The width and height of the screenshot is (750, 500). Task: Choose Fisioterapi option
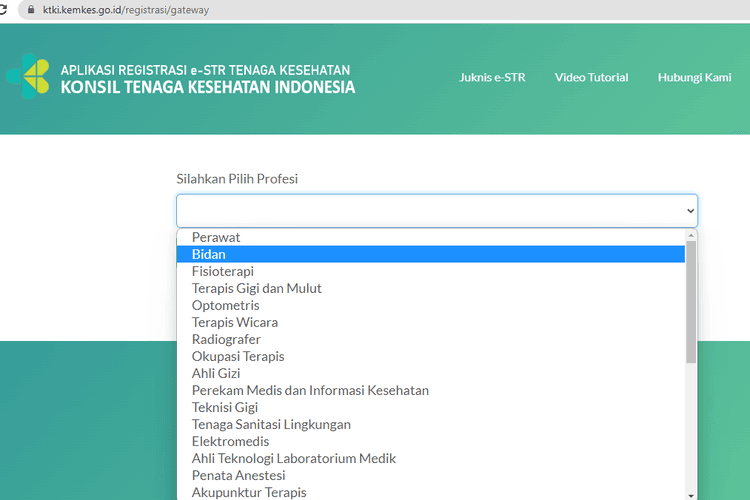[430, 271]
